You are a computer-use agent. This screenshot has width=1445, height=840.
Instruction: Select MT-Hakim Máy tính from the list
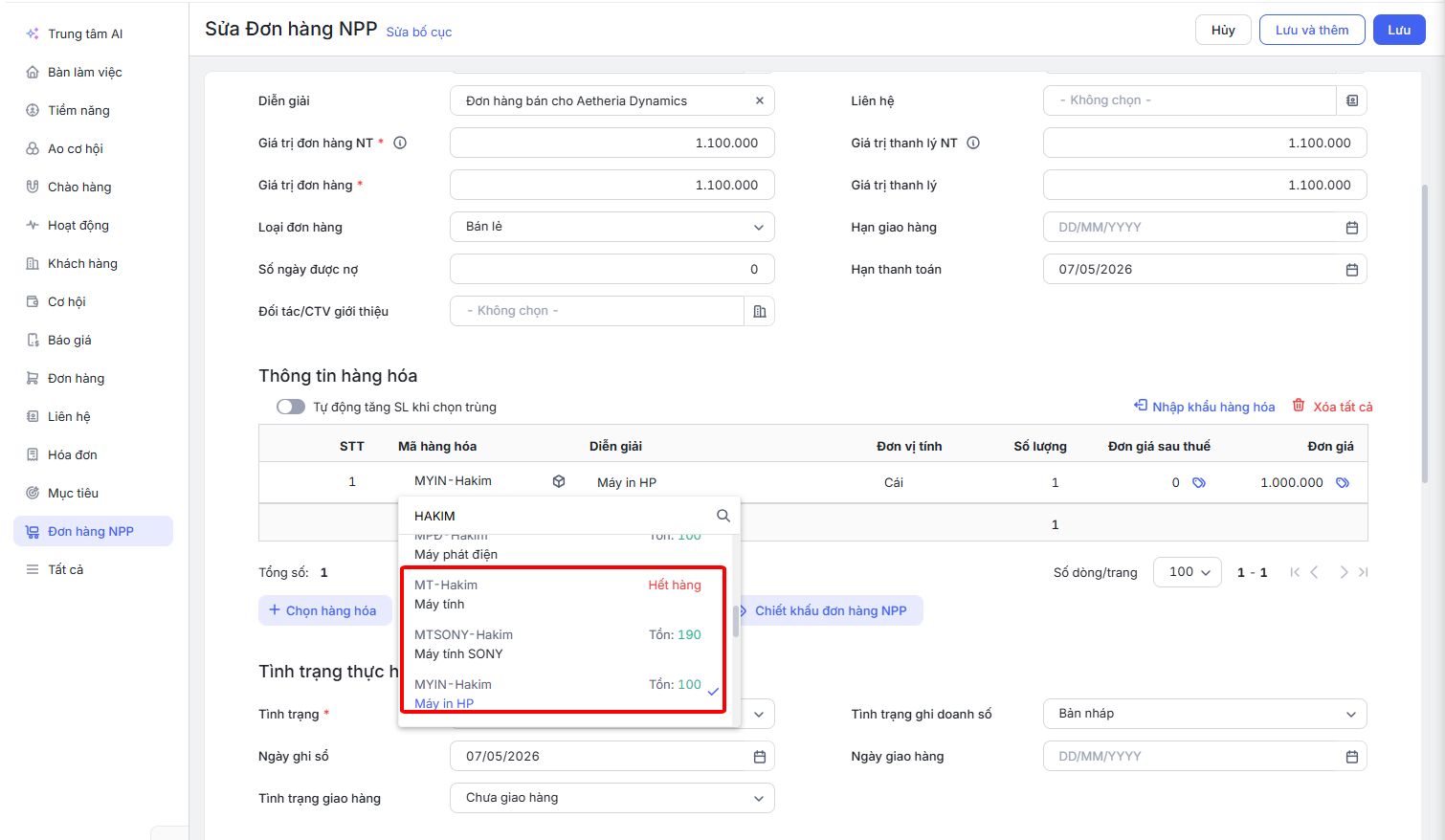click(x=564, y=594)
